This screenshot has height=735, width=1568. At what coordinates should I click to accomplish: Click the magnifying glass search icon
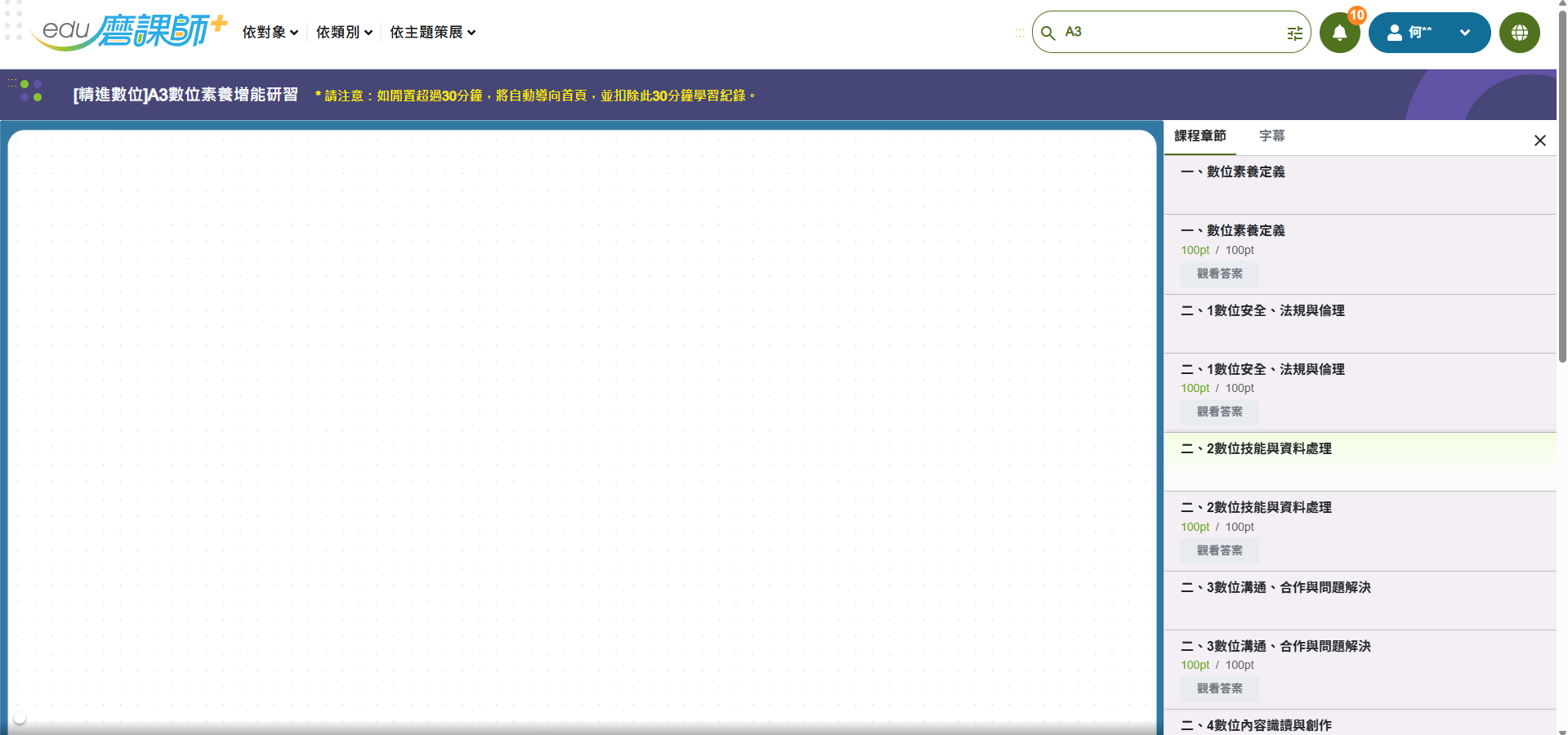click(1050, 33)
